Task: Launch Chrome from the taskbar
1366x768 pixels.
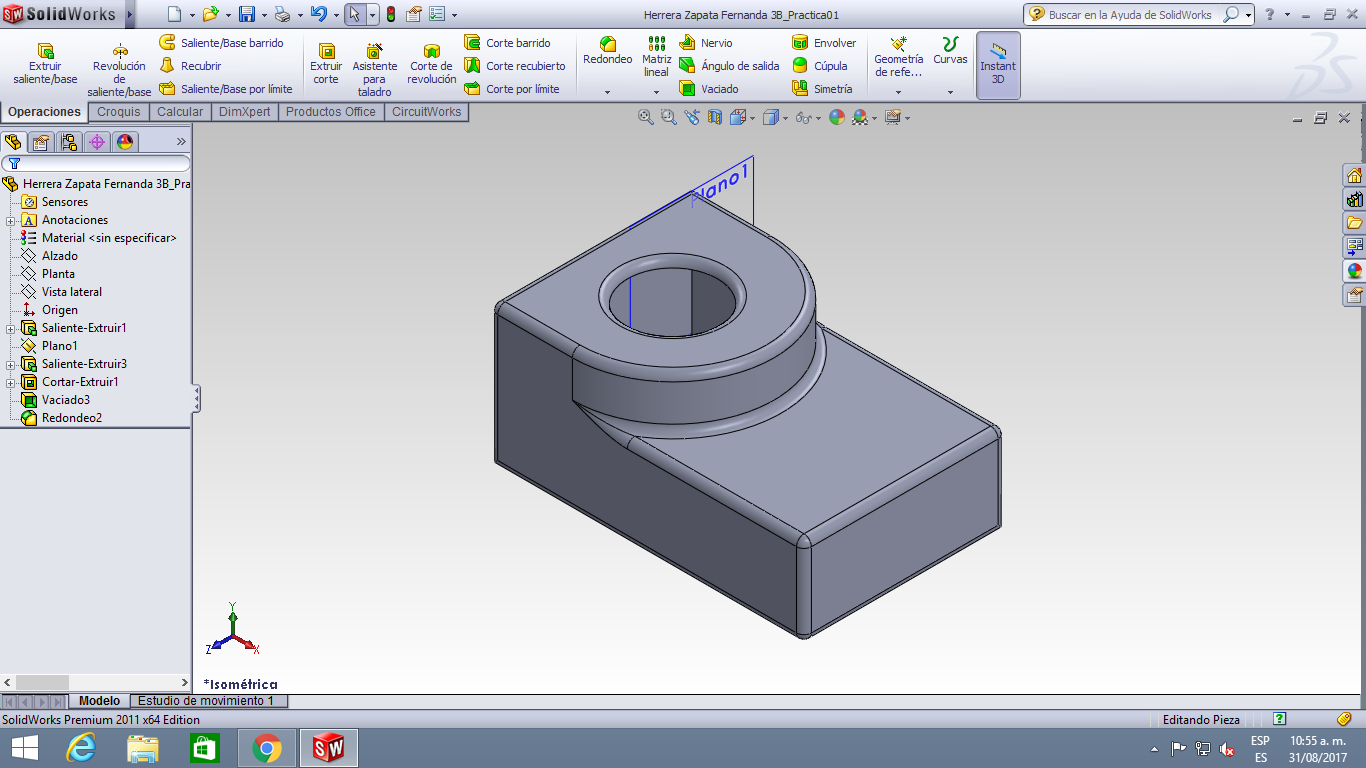Action: tap(266, 746)
